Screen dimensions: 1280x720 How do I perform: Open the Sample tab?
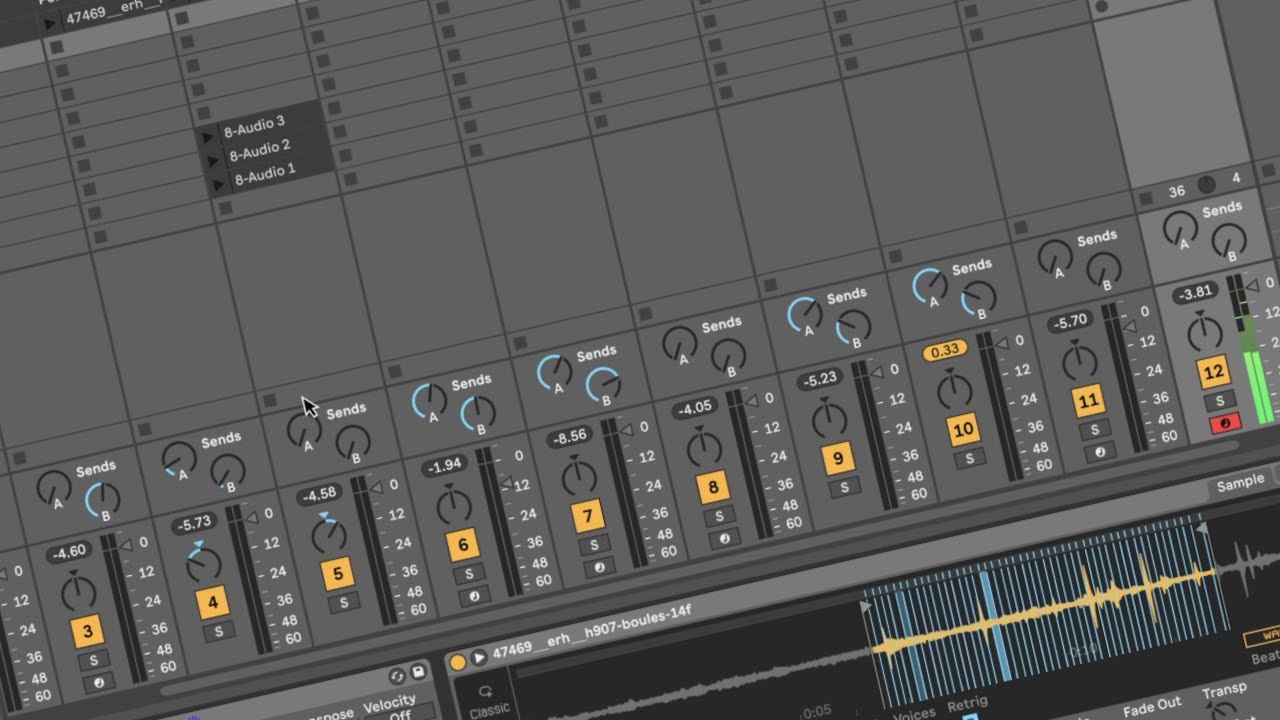(1240, 483)
